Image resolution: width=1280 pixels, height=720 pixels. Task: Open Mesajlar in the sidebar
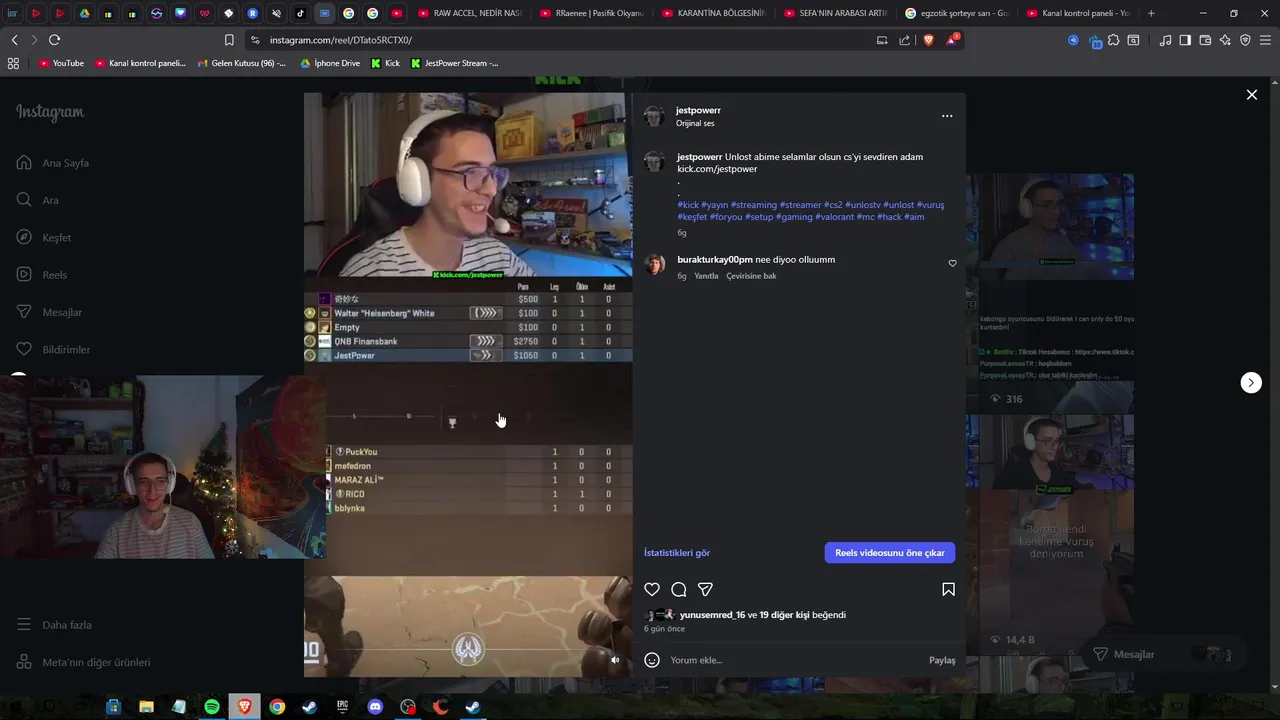coord(49,312)
